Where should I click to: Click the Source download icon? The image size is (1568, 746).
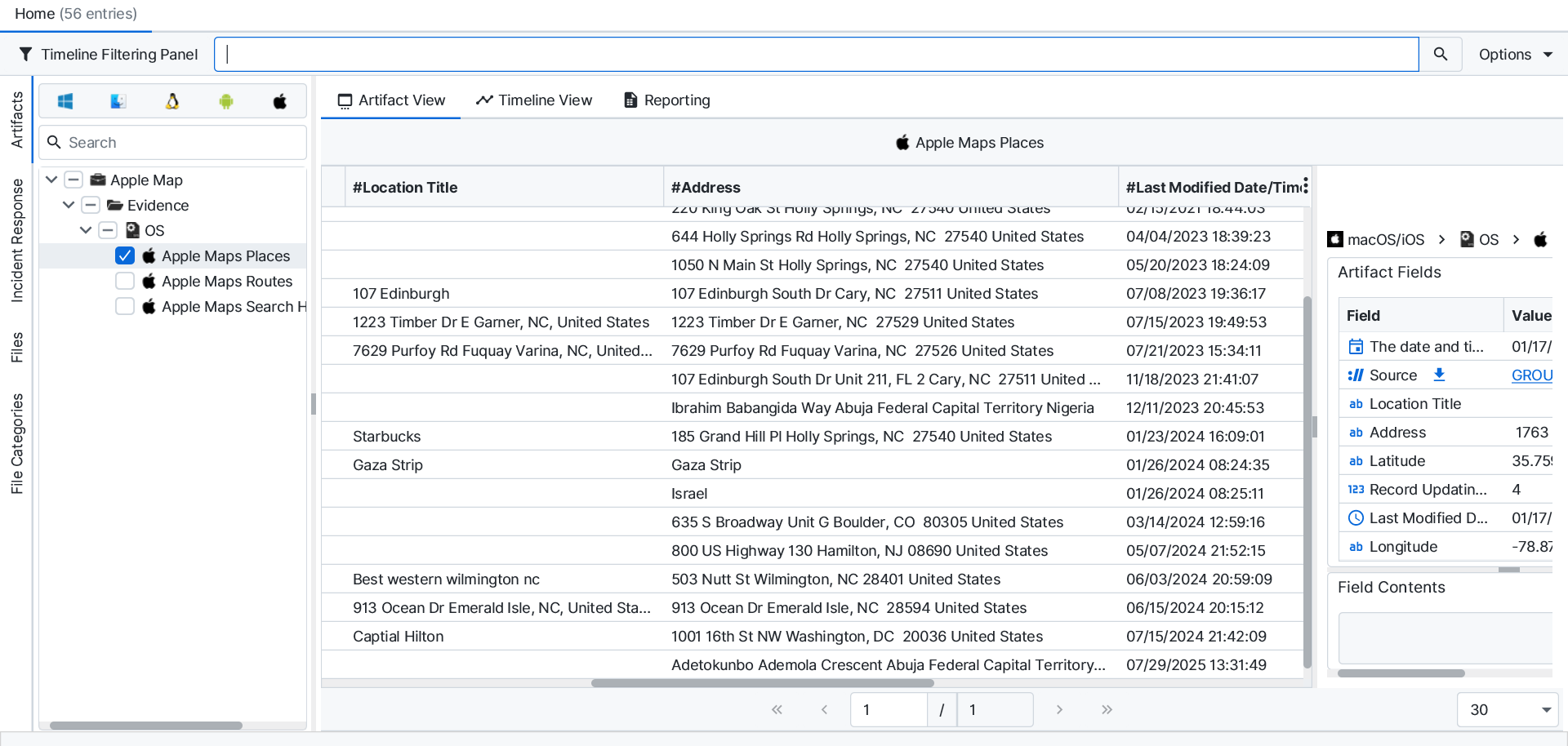pos(1439,375)
